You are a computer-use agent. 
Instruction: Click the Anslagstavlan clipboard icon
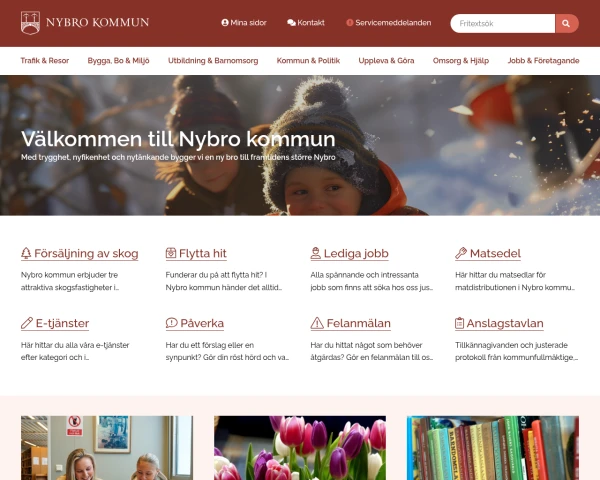(459, 323)
